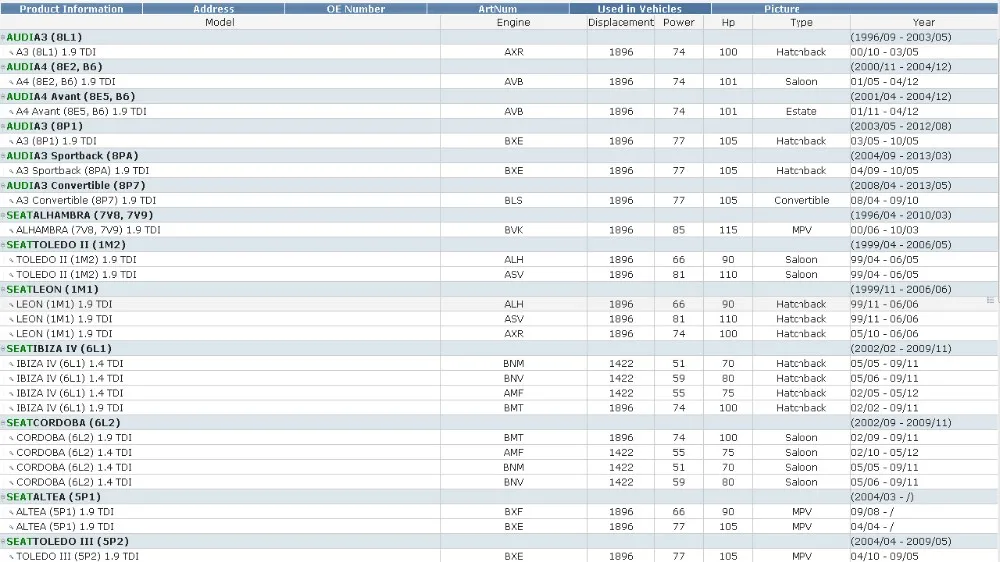The height and width of the screenshot is (562, 1000).
Task: Switch to the Address tab
Action: [213, 9]
